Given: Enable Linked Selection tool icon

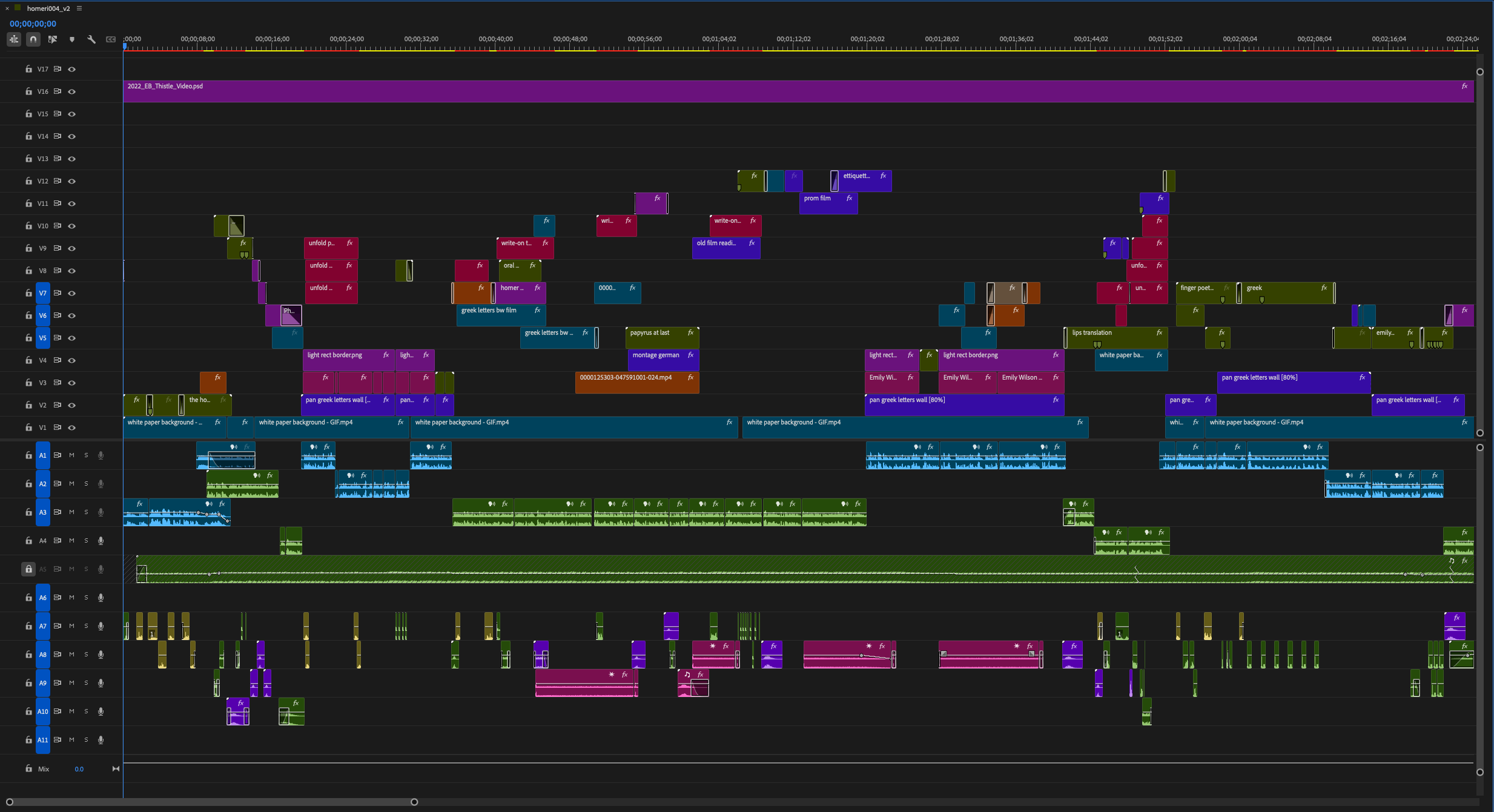Looking at the screenshot, I should 53,39.
